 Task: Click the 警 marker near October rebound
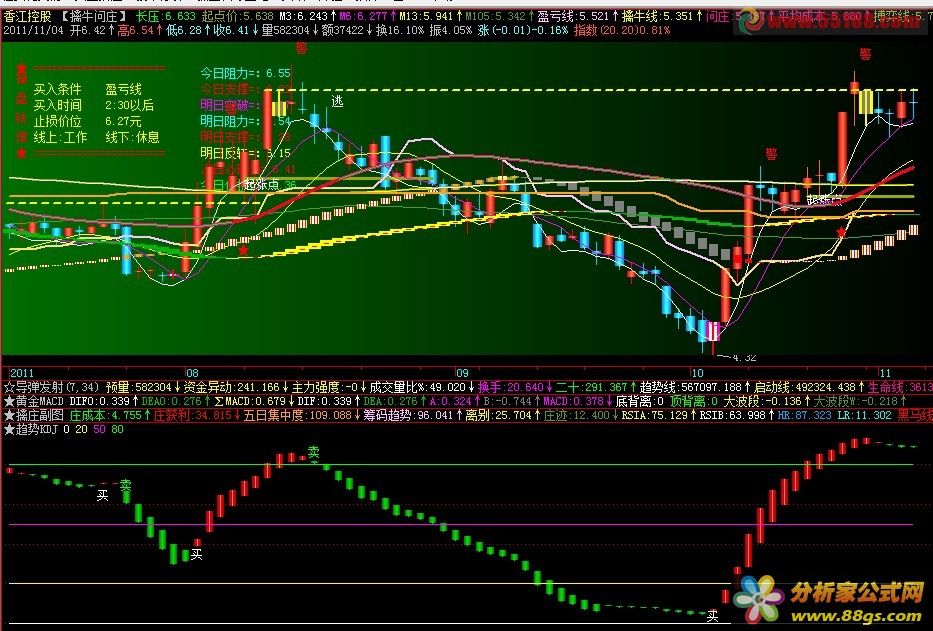click(x=772, y=154)
